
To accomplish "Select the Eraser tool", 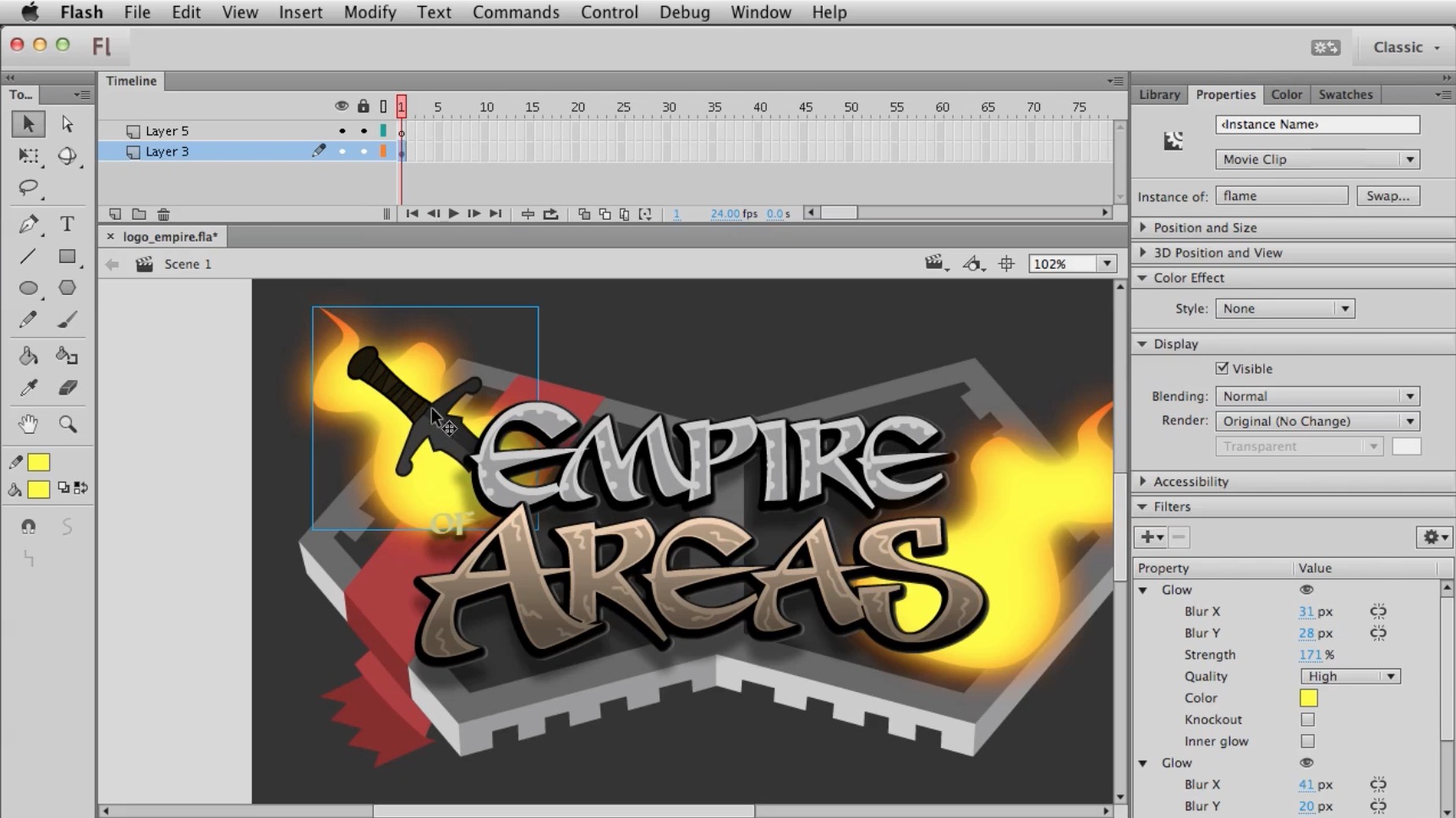I will (x=67, y=388).
